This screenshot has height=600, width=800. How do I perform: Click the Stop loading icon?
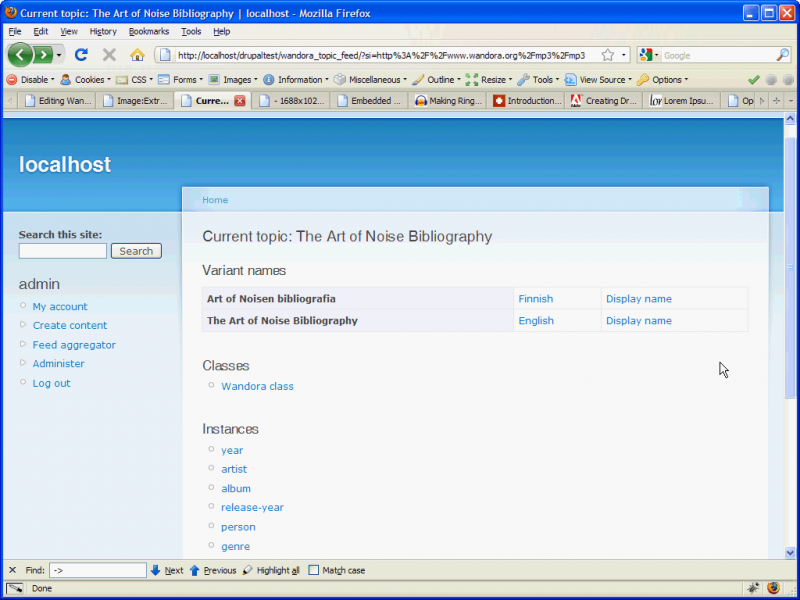[109, 55]
